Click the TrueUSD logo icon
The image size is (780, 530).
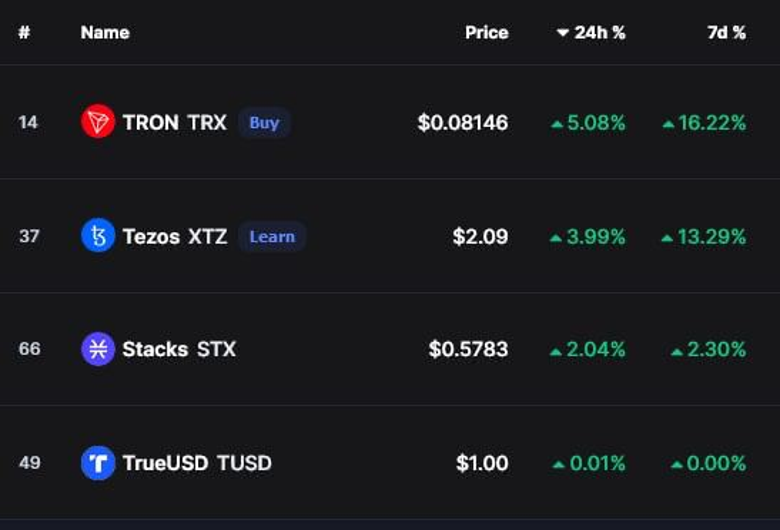click(x=98, y=463)
